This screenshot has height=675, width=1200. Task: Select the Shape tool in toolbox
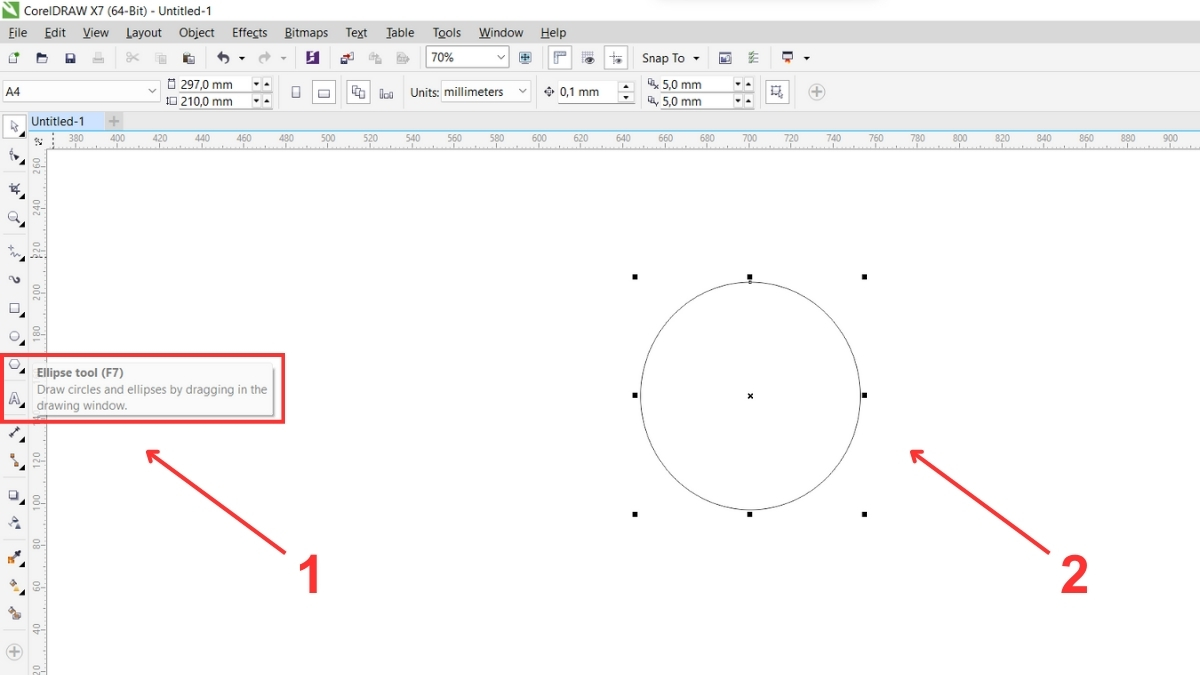15,156
